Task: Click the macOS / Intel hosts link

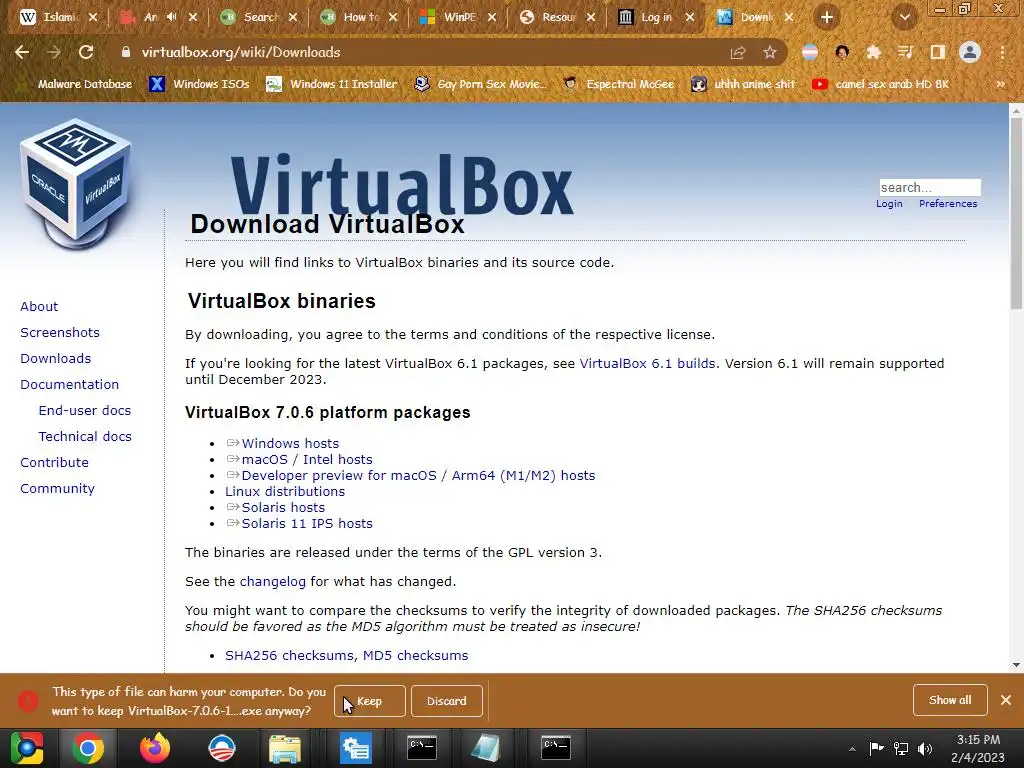Action: tap(307, 459)
